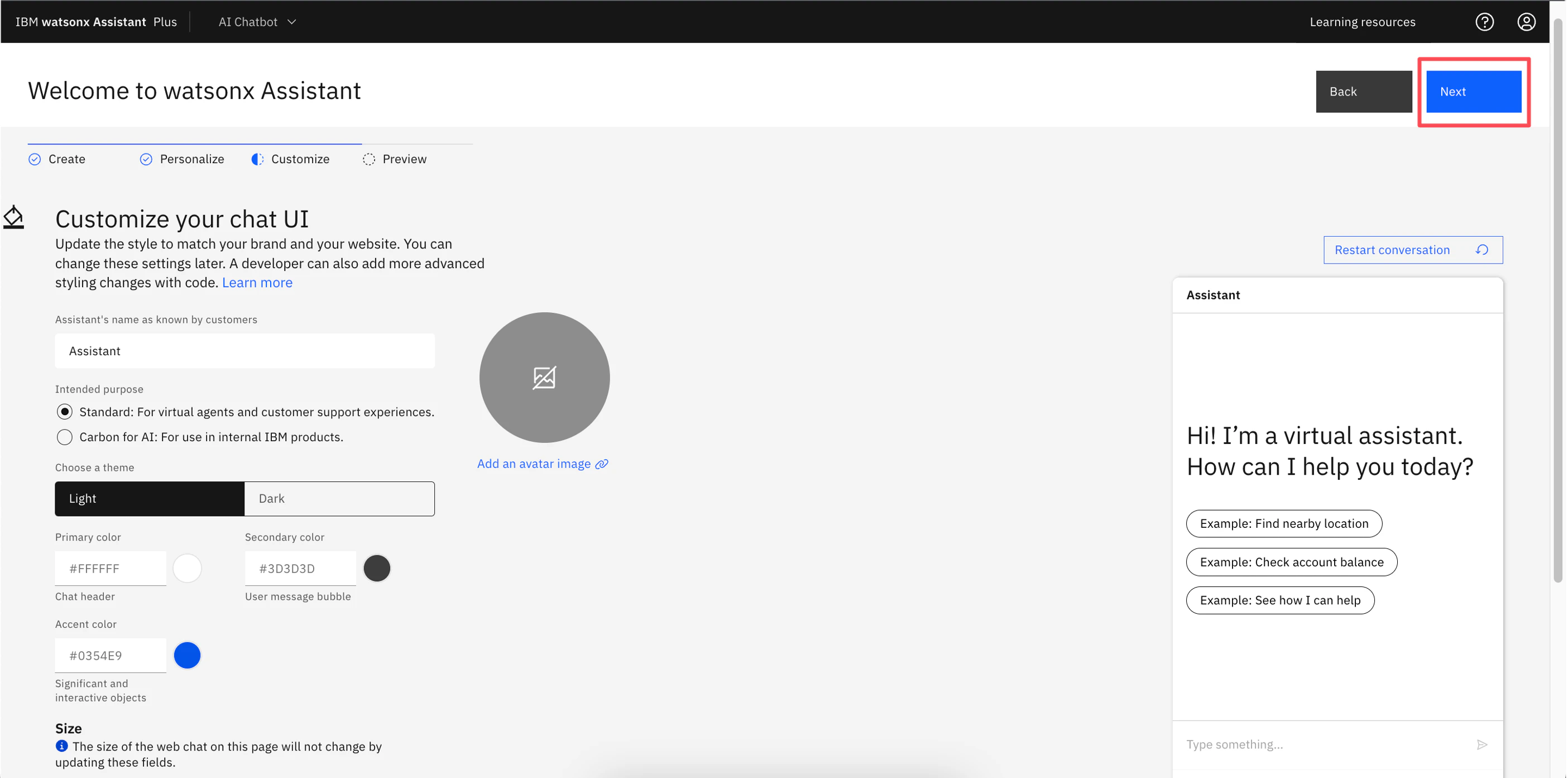
Task: Open the user profile icon
Action: (x=1526, y=22)
